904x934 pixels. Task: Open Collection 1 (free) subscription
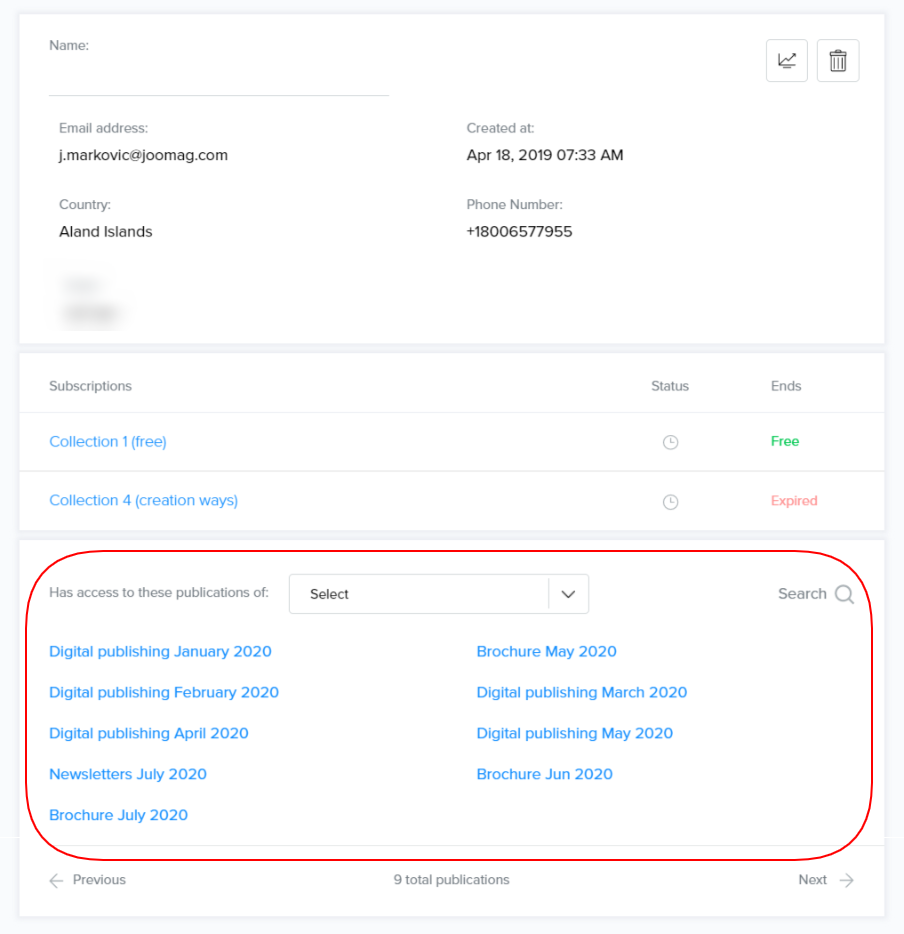tap(108, 442)
